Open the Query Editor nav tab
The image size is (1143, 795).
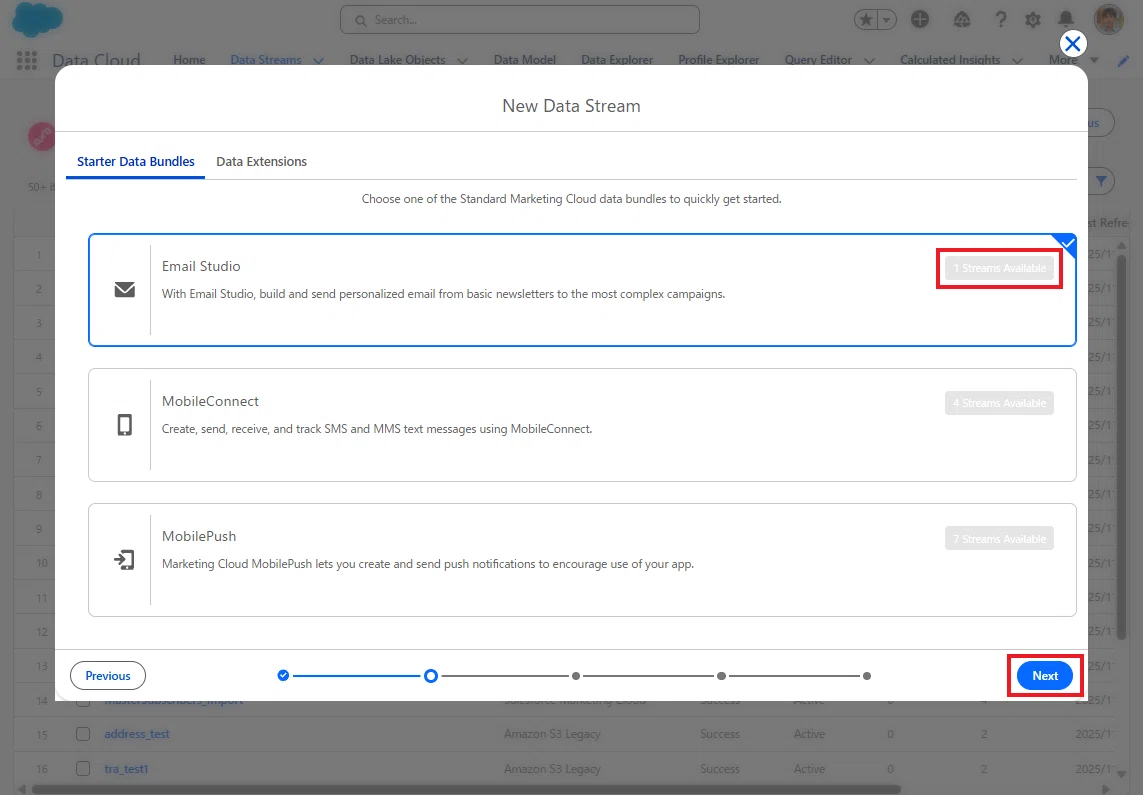pos(818,60)
